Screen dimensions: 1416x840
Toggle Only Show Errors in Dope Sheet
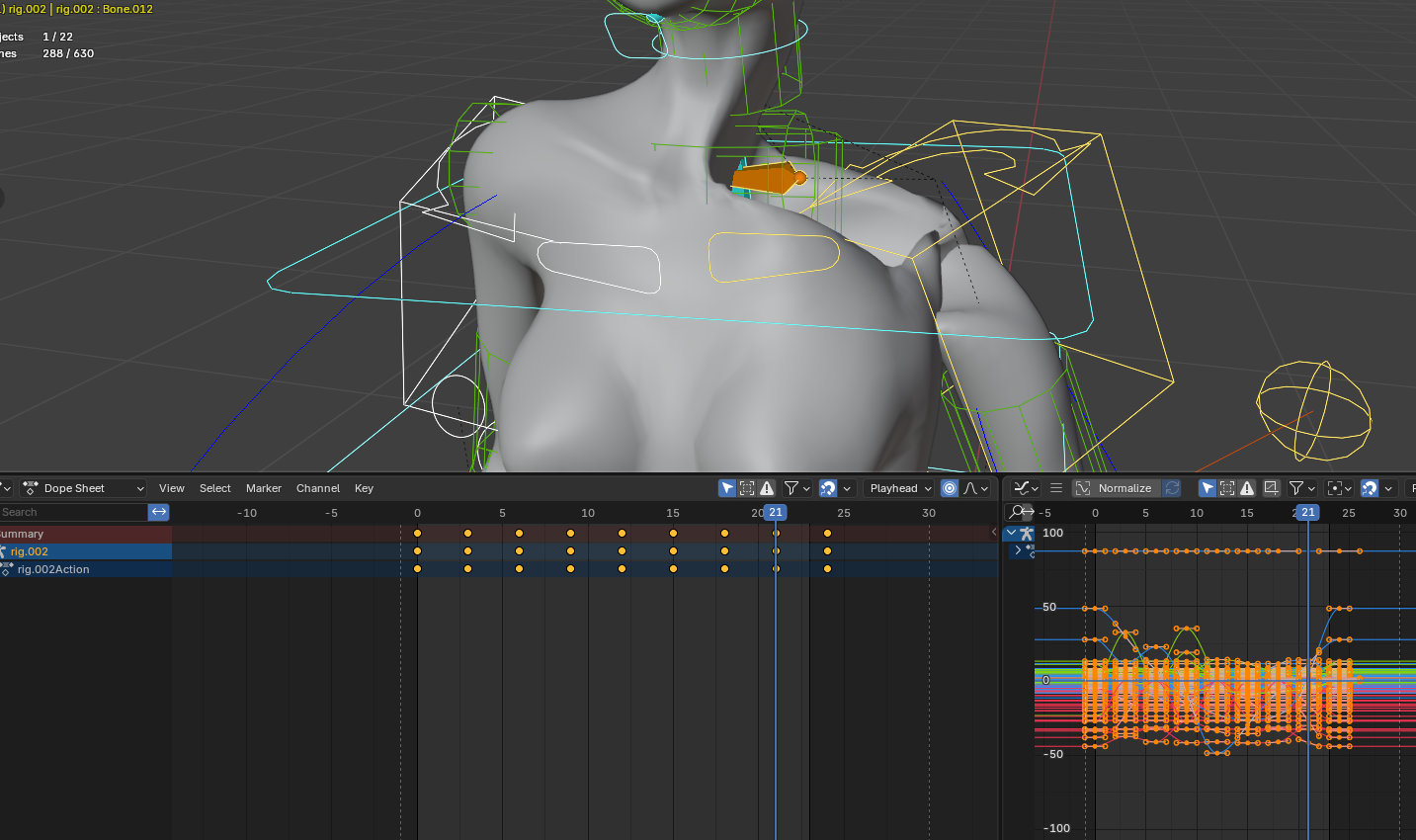(x=767, y=488)
